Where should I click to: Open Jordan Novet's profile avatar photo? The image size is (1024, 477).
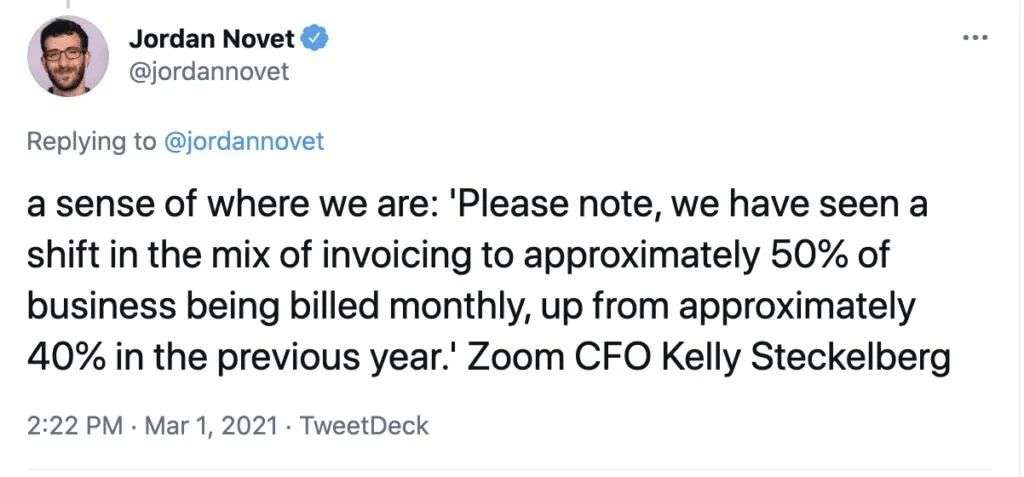click(x=68, y=56)
